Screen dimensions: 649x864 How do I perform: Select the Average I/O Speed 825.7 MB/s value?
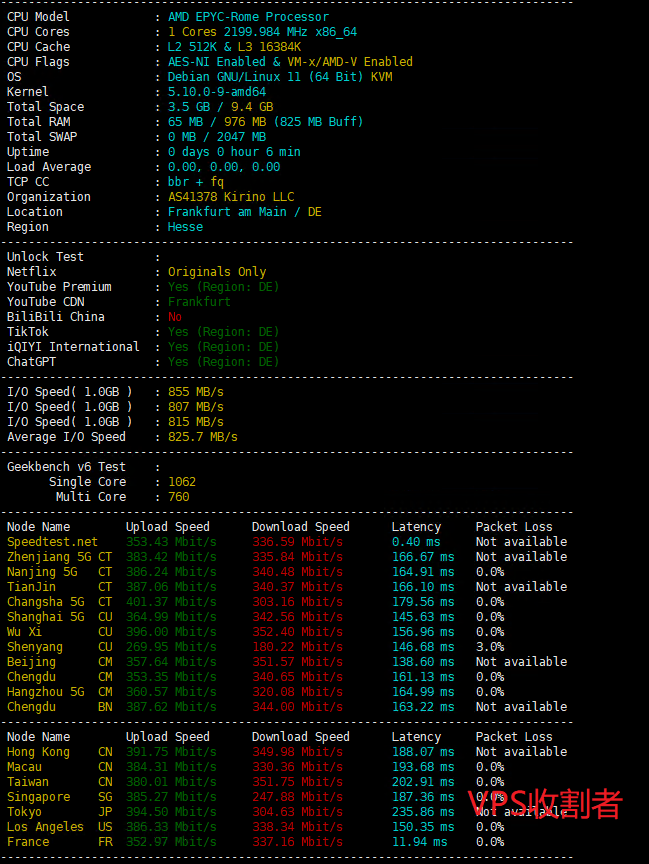coord(203,437)
